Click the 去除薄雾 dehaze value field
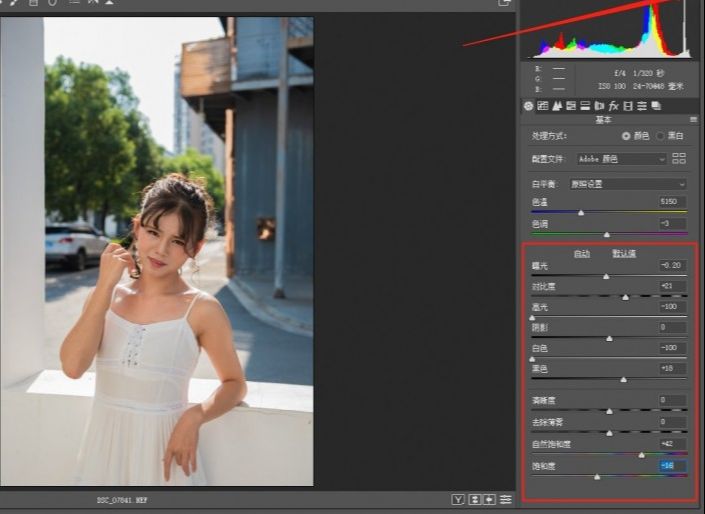The width and height of the screenshot is (705, 514). click(672, 422)
